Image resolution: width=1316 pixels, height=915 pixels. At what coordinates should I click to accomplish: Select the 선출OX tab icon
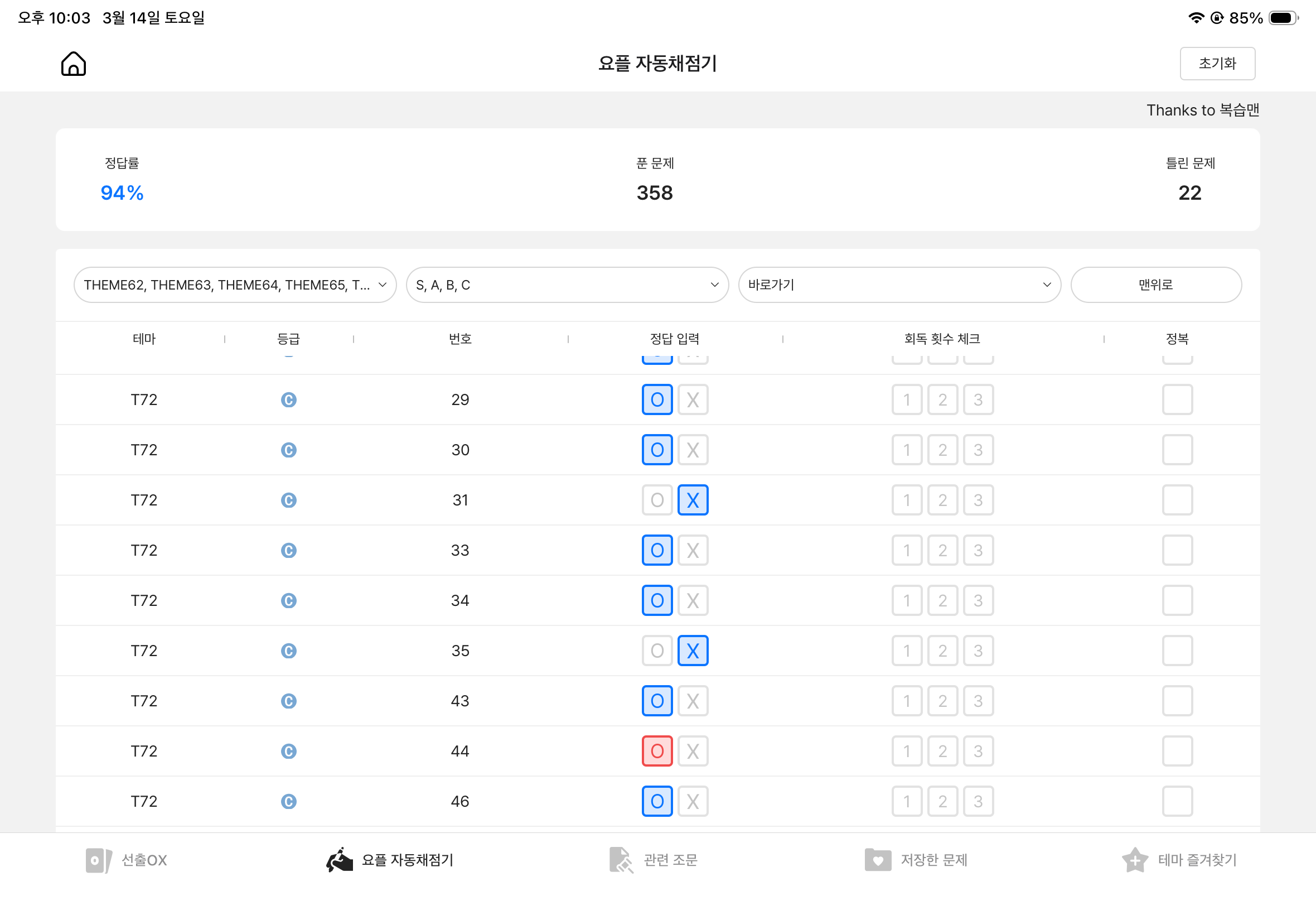98,860
